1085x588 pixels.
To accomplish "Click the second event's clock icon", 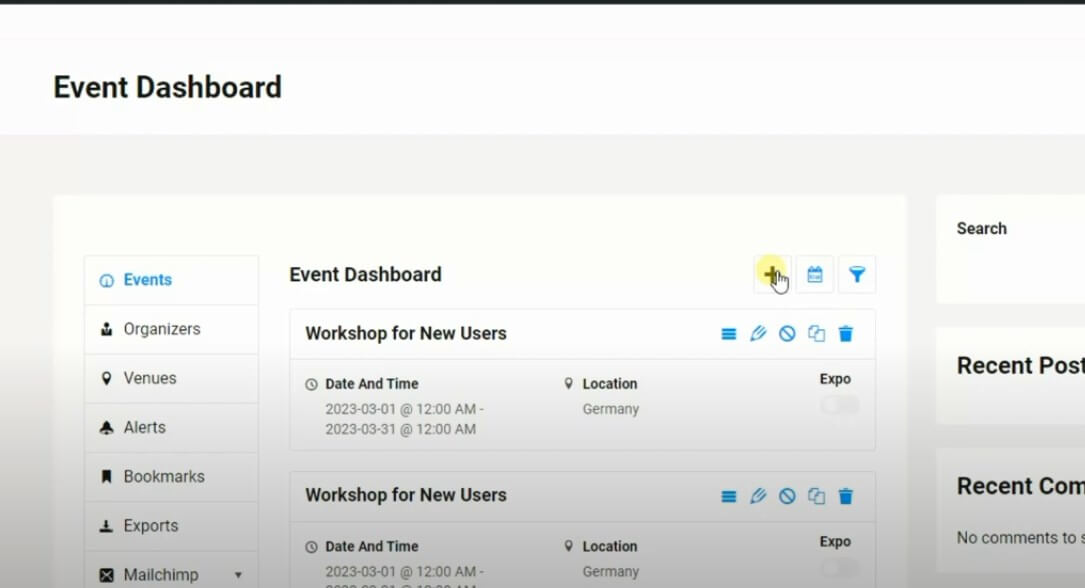I will point(311,546).
